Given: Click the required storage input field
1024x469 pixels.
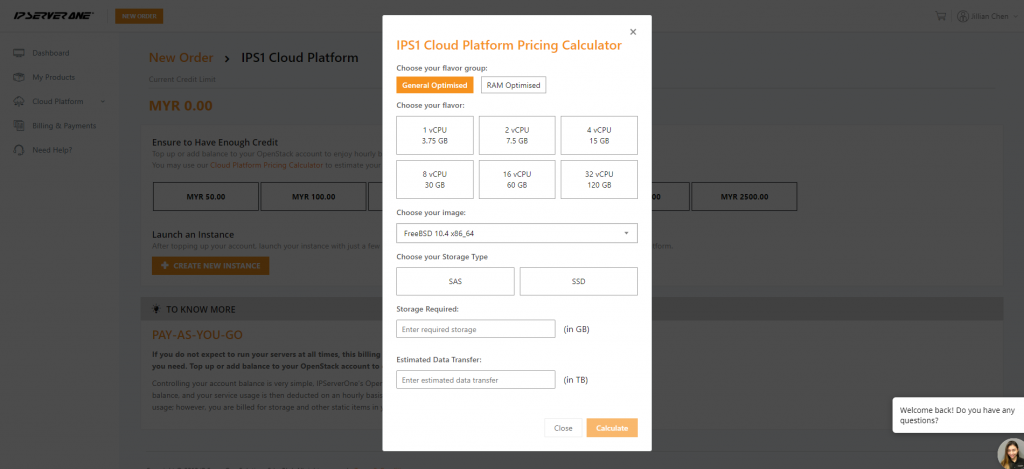Looking at the screenshot, I should [475, 329].
